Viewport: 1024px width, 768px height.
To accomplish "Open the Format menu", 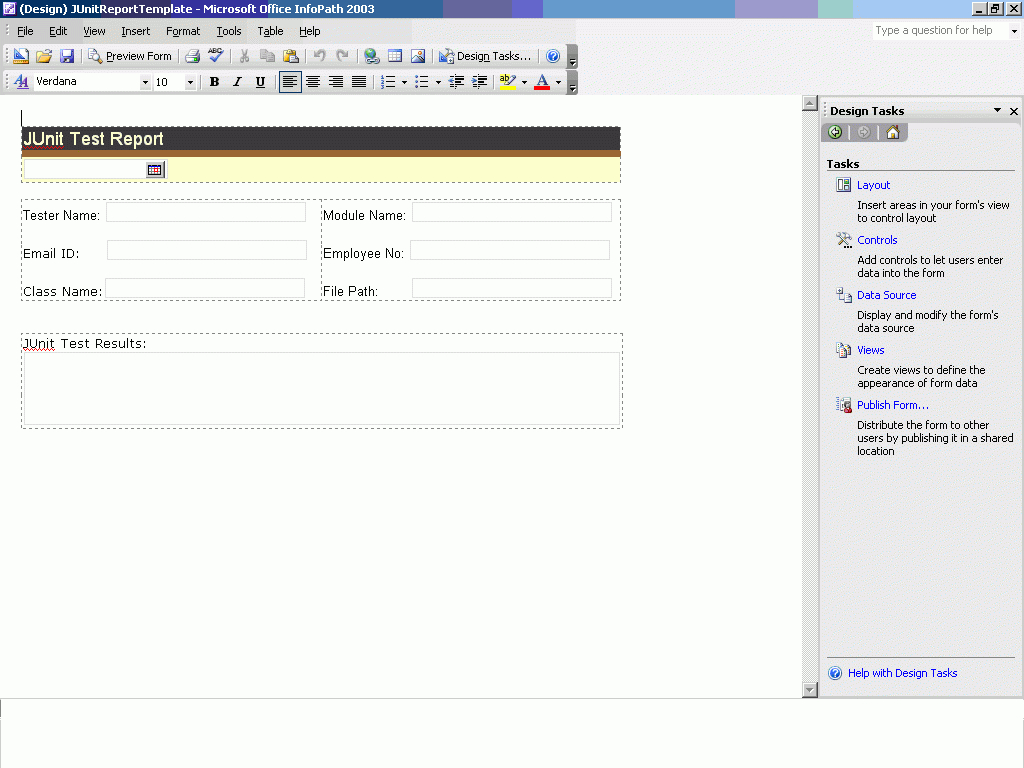I will coord(183,31).
